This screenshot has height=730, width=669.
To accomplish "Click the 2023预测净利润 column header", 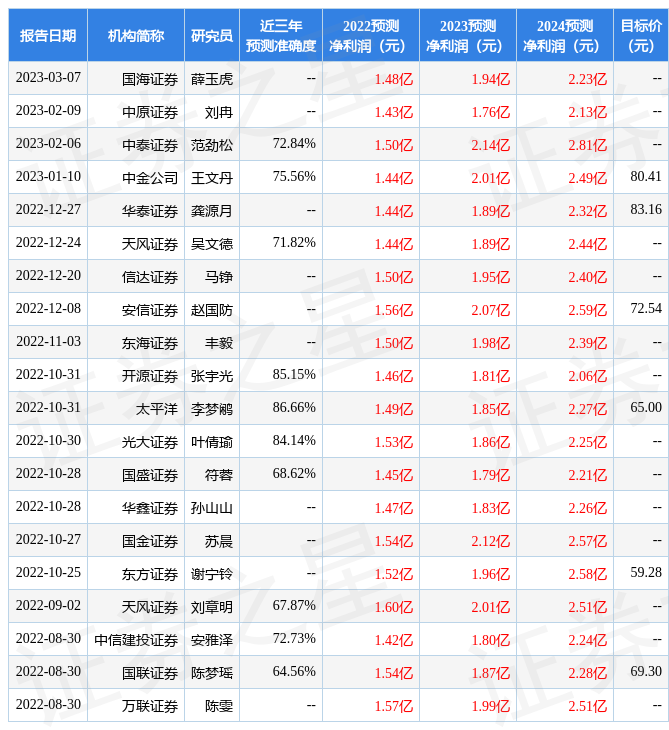I will tap(467, 36).
